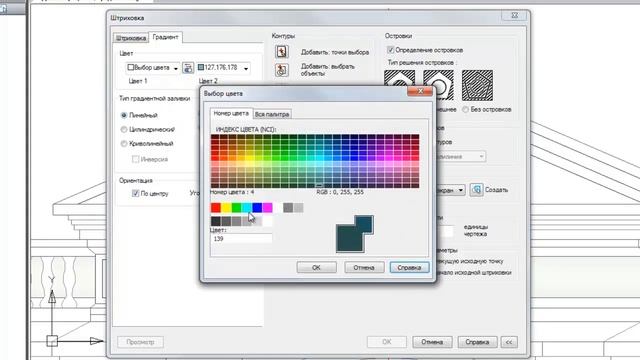Click 'Add: select objects' icon in Штриховка dialog

tap(281, 70)
